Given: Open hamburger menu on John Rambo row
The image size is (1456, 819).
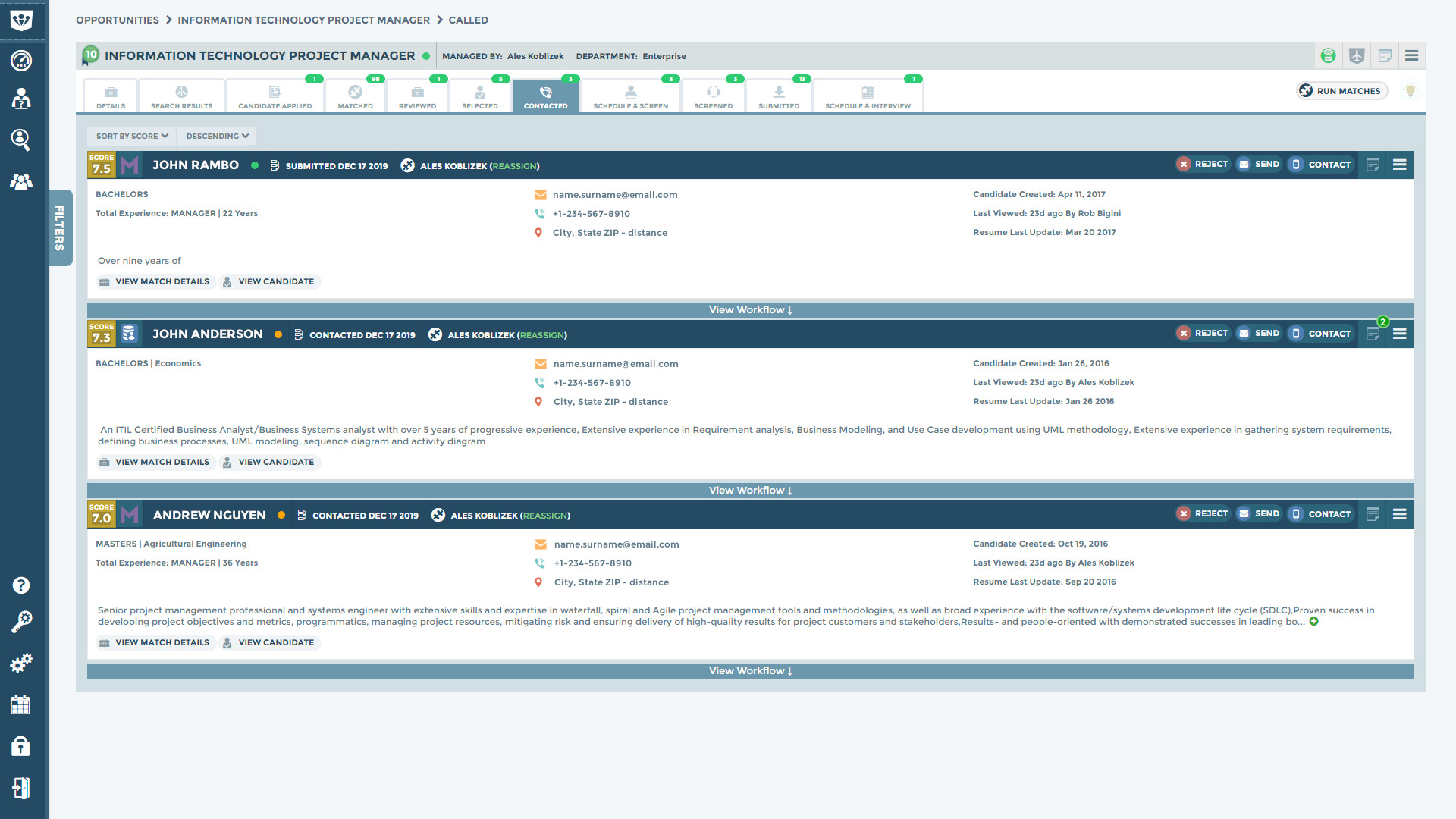Looking at the screenshot, I should tap(1399, 165).
